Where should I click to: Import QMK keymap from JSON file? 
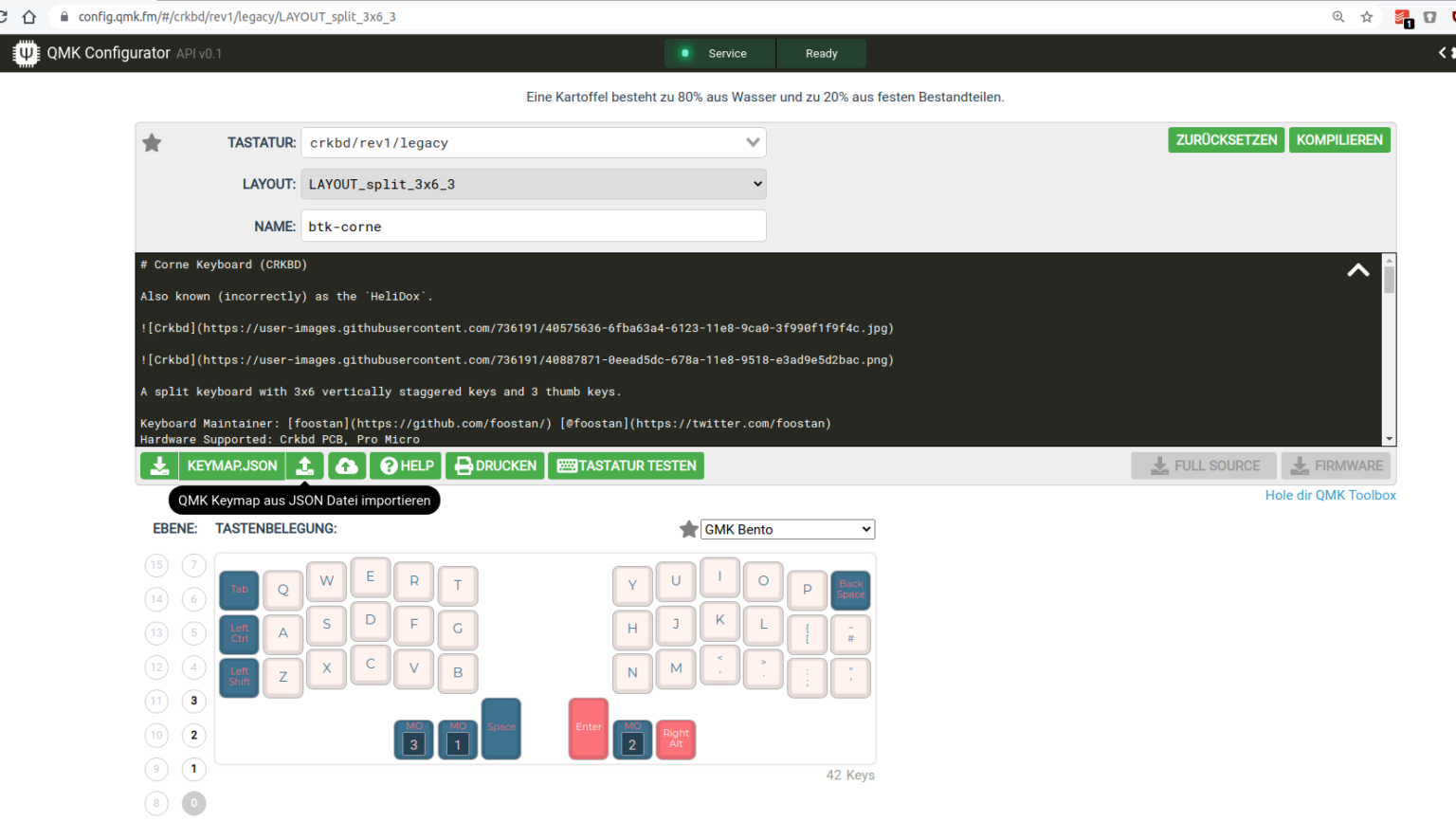click(304, 466)
